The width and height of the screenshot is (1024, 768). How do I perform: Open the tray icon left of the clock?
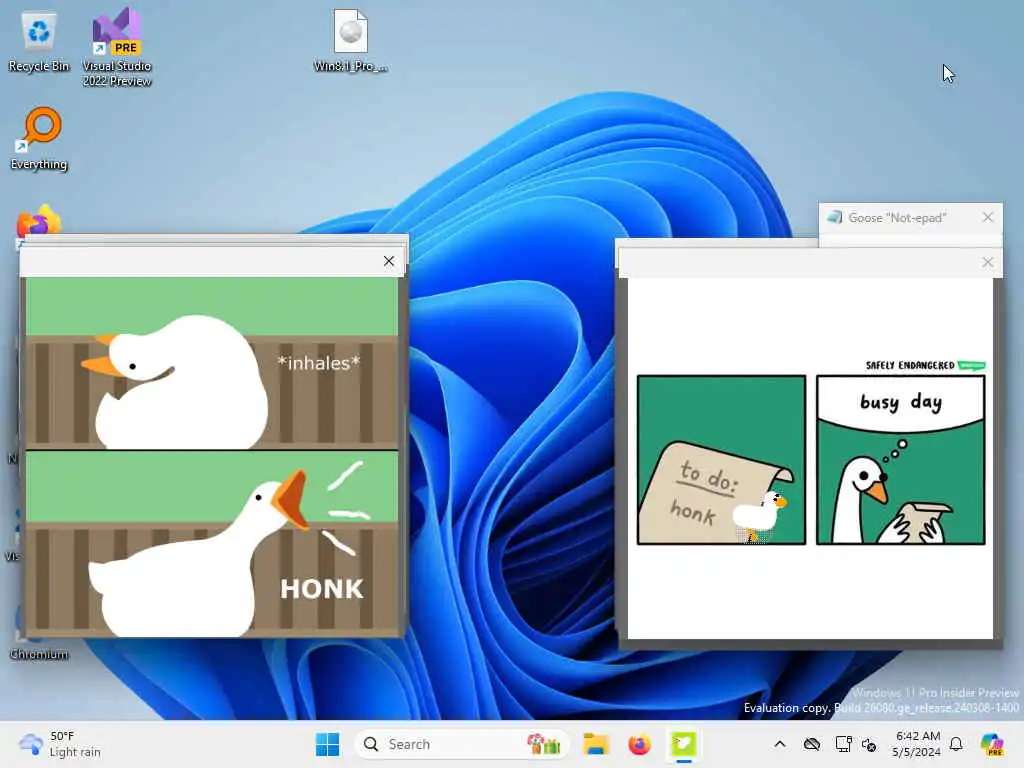(869, 744)
